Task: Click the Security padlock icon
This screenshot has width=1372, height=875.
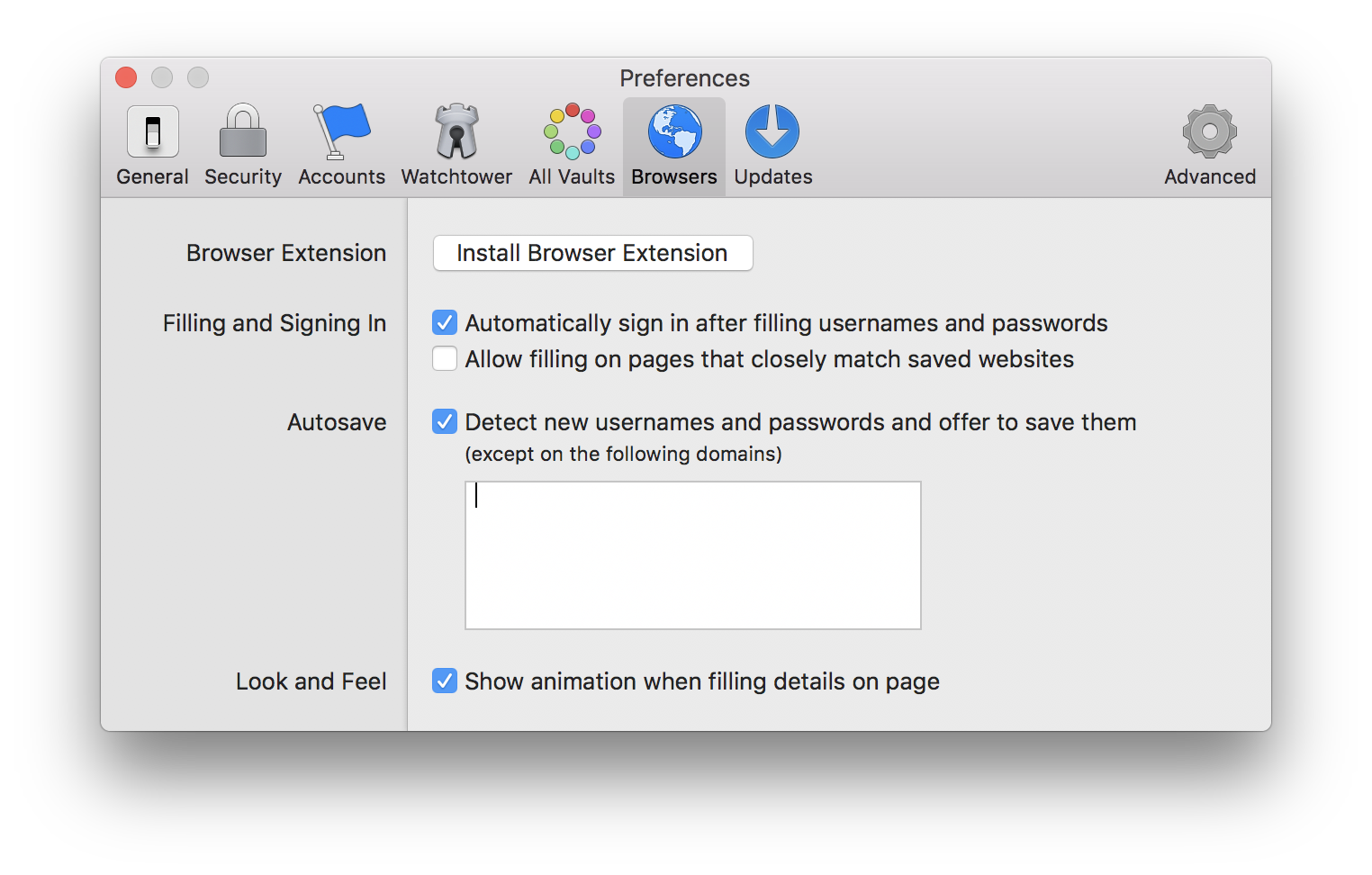Action: pyautogui.click(x=243, y=131)
